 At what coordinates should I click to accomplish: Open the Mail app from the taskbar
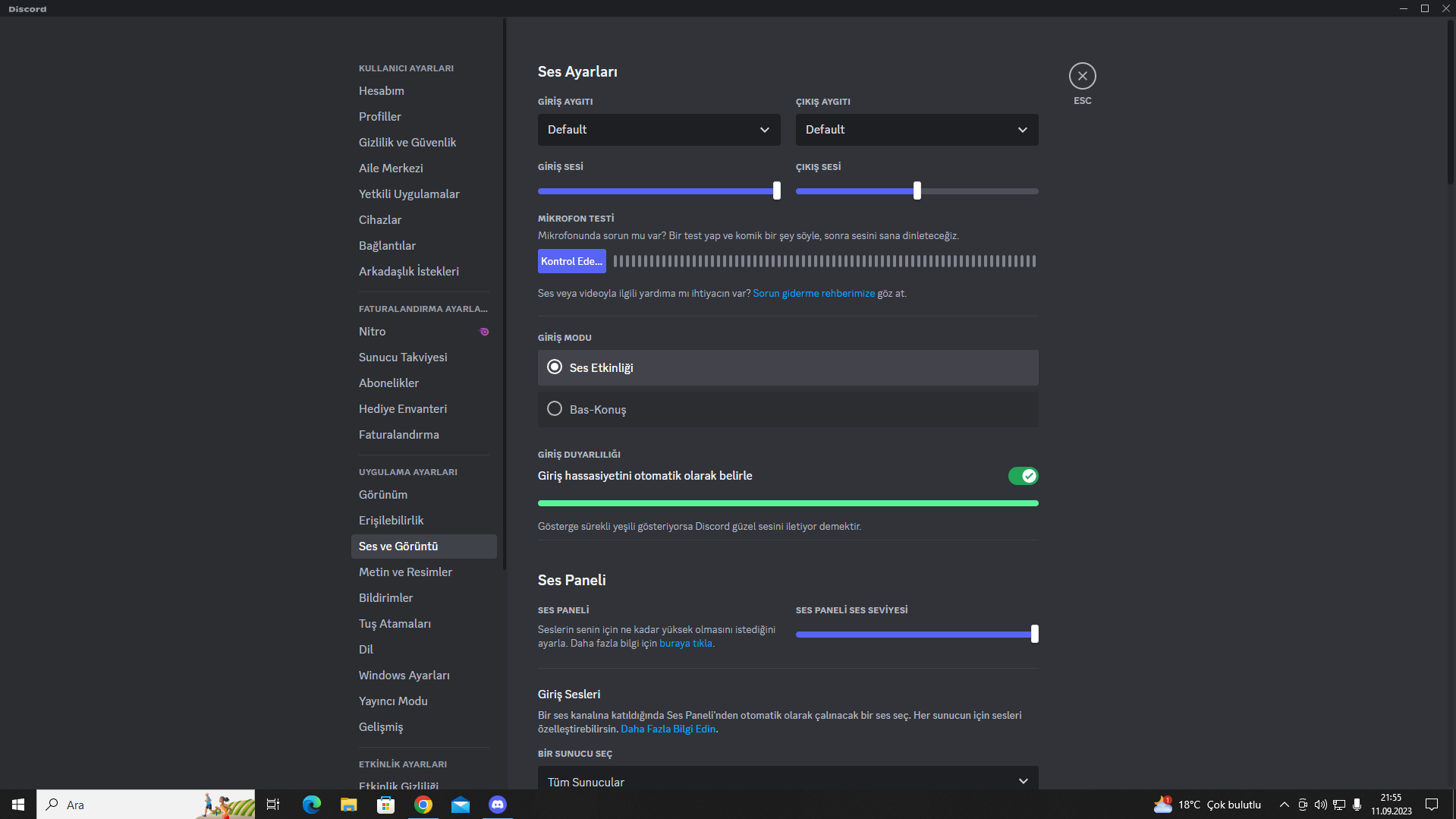pos(460,805)
